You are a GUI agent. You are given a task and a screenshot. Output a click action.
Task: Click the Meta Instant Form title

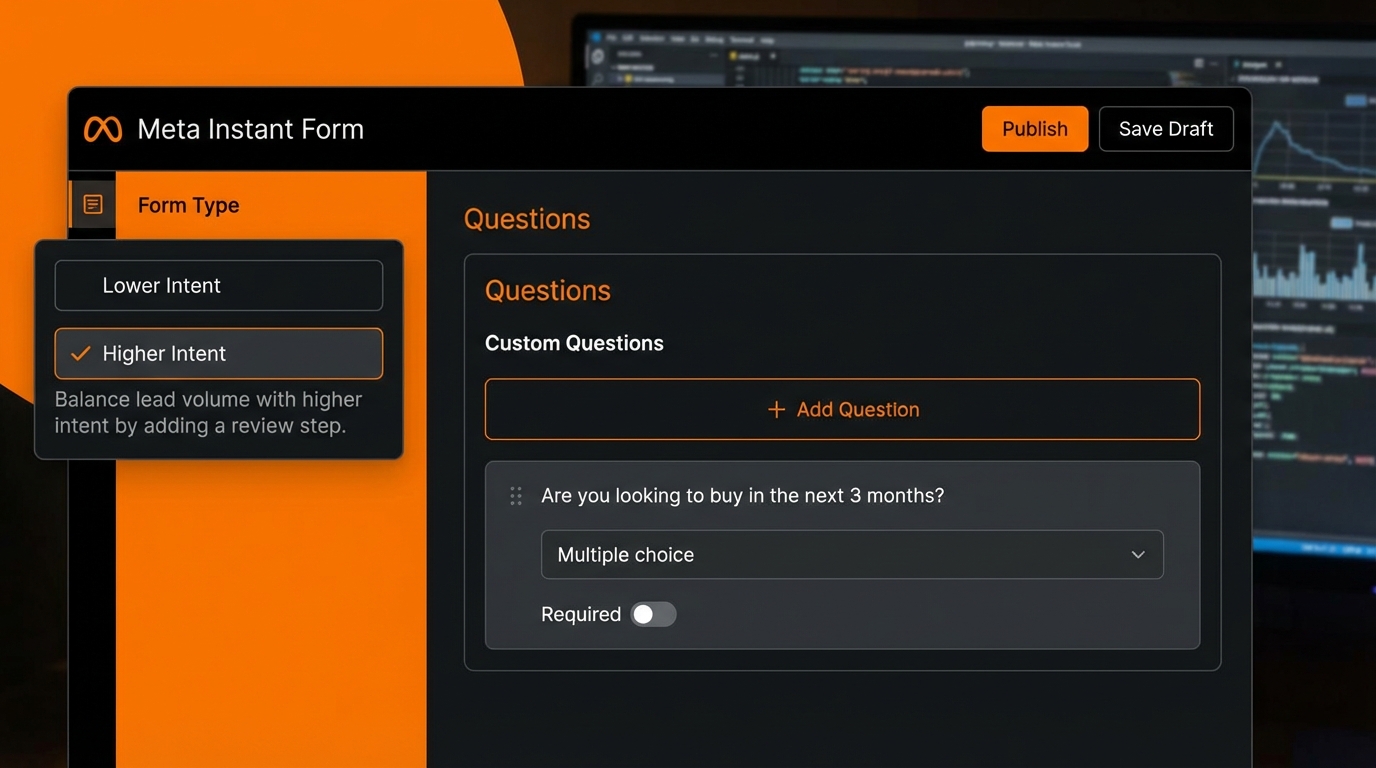click(x=250, y=129)
